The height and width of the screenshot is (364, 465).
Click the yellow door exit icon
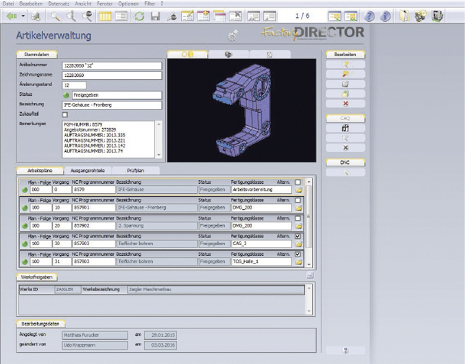click(404, 16)
